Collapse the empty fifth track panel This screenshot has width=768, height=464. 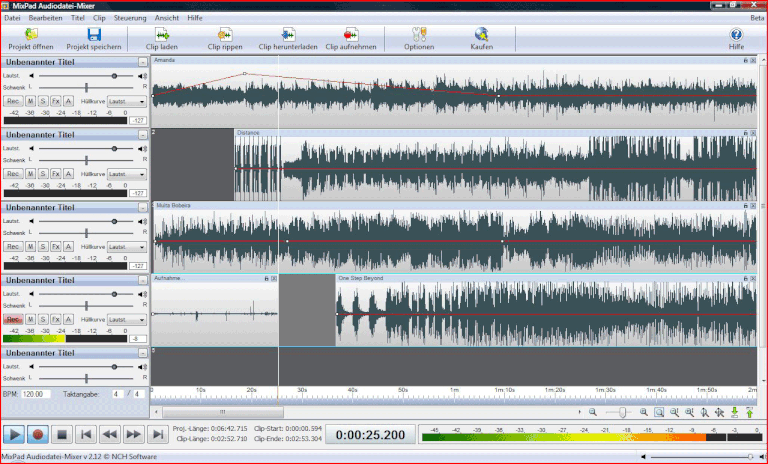point(142,353)
